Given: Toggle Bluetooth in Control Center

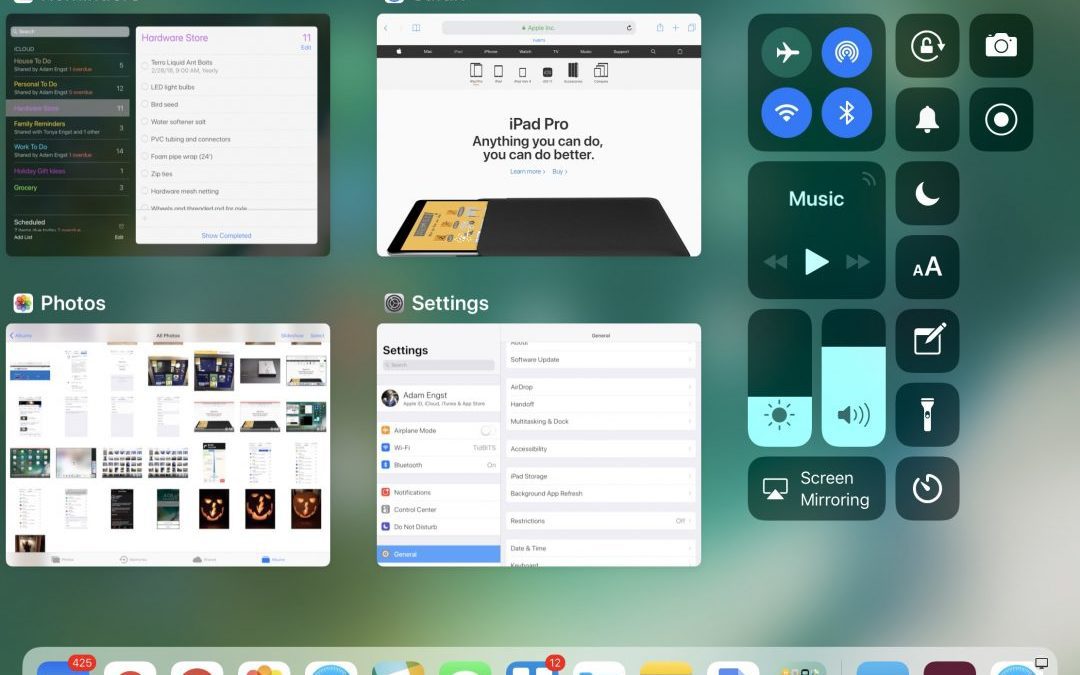Looking at the screenshot, I should 847,112.
